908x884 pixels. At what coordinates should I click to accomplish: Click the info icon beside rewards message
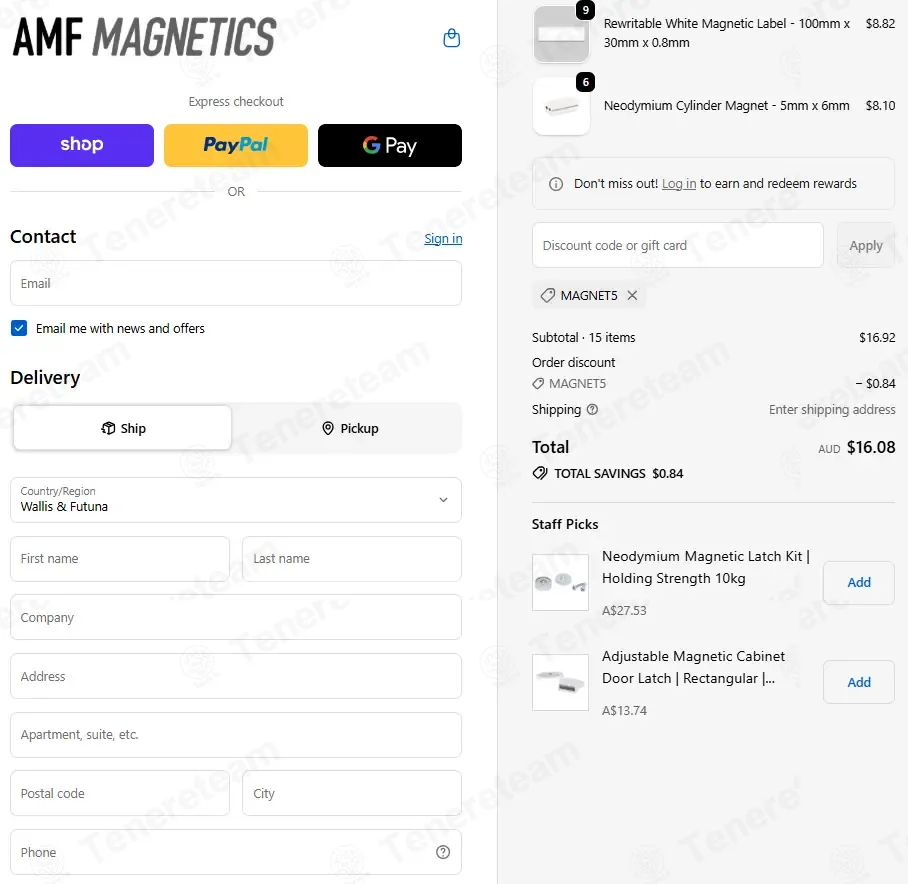click(x=555, y=184)
